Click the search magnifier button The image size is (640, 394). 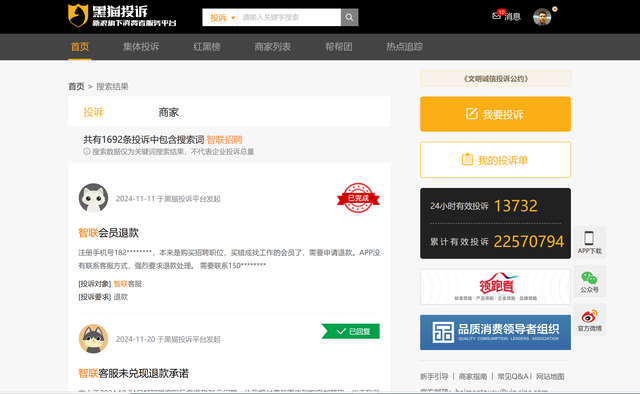[x=349, y=17]
